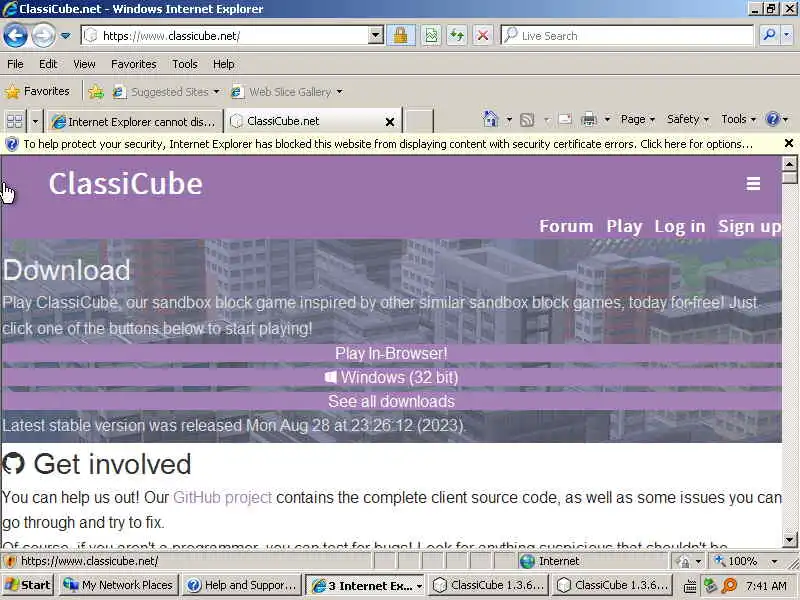Click See all downloads button
This screenshot has width=800, height=600.
pos(391,401)
